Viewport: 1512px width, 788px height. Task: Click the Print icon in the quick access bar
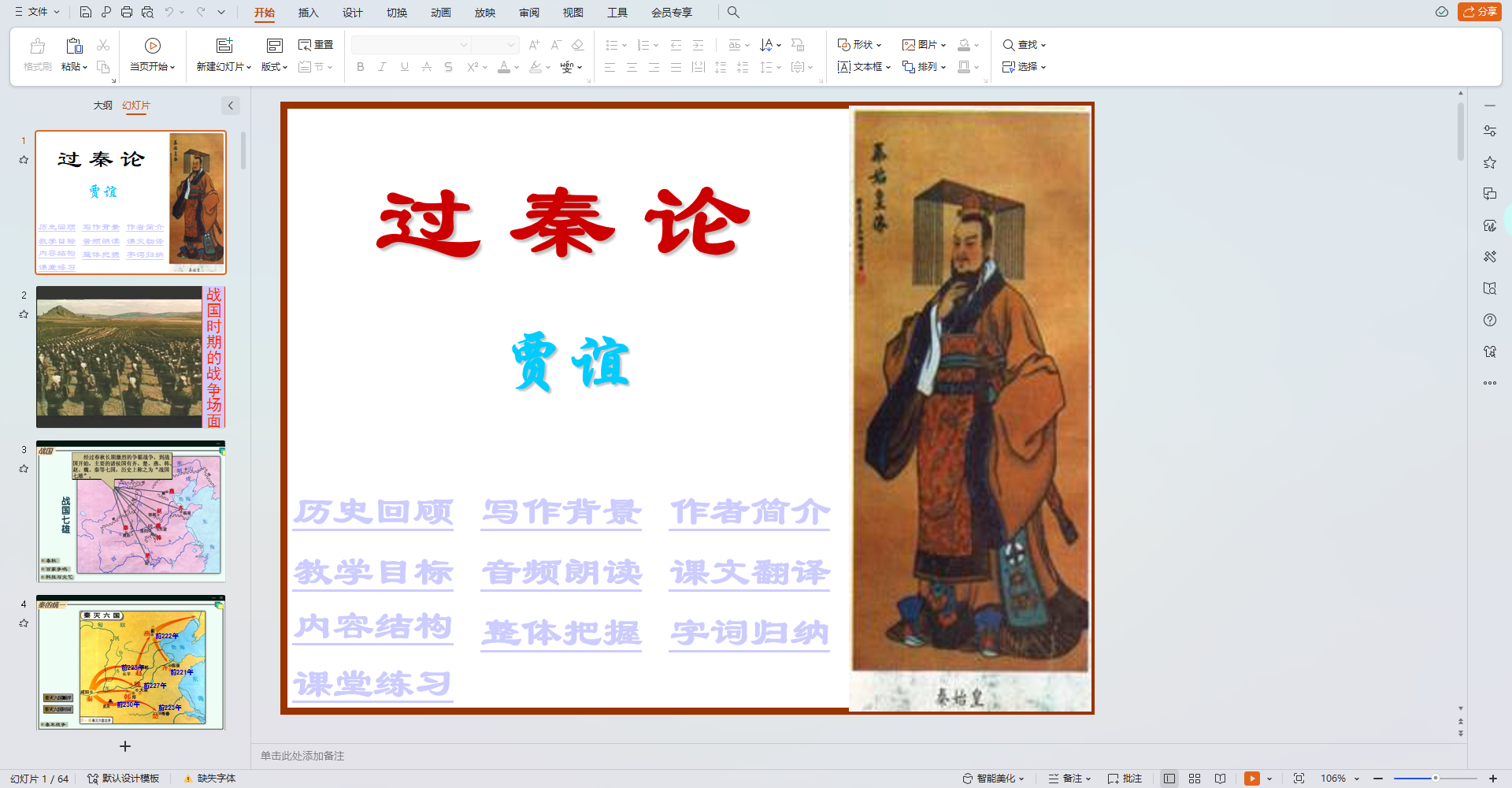tap(127, 12)
